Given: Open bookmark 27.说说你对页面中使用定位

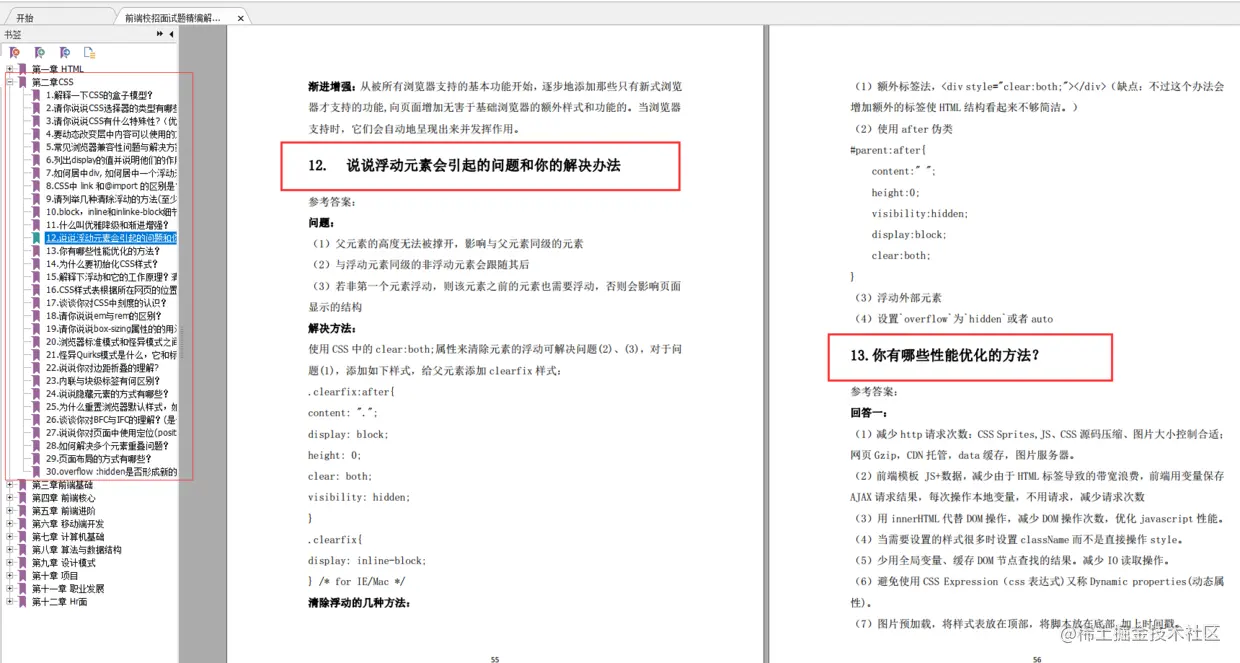Looking at the screenshot, I should click(x=112, y=432).
